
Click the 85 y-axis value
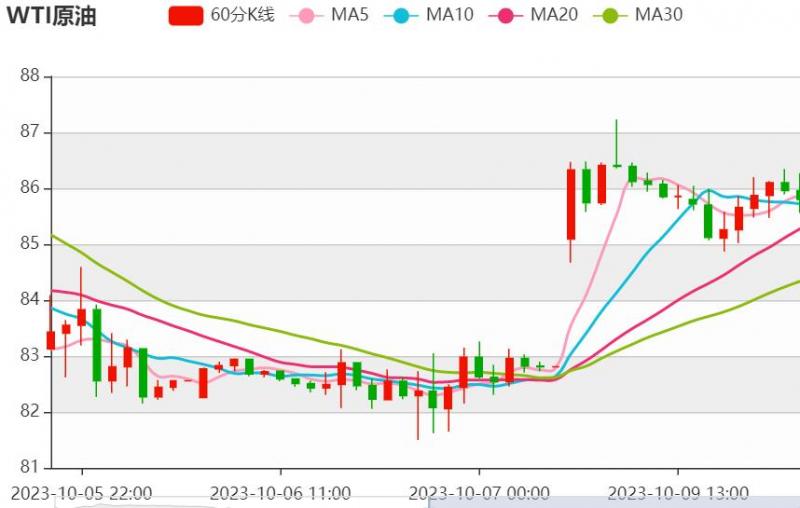coord(30,244)
